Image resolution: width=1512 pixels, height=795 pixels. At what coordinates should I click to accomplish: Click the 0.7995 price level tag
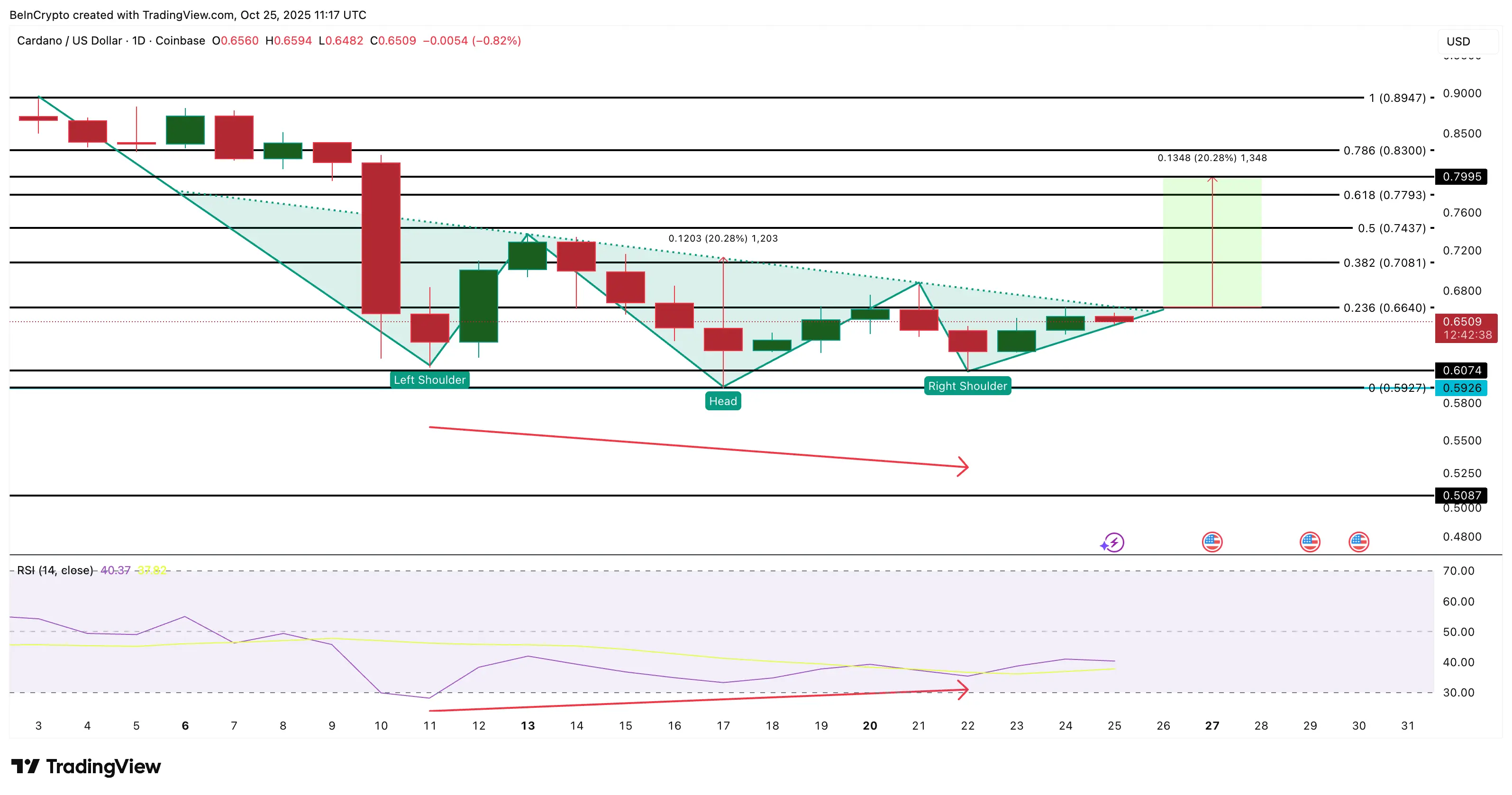click(1461, 177)
